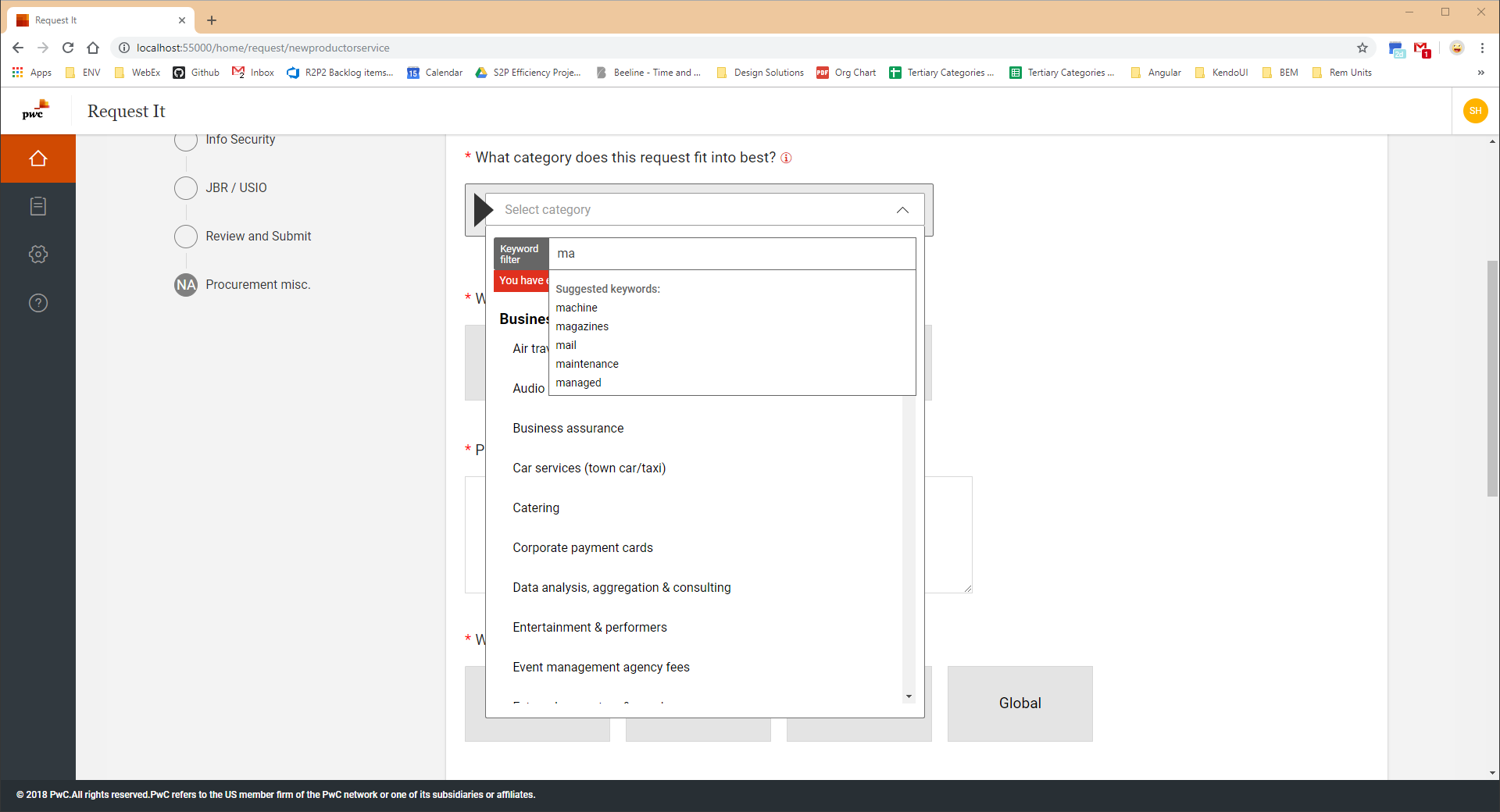Select the Global region option
This screenshot has width=1500, height=812.
click(1020, 703)
